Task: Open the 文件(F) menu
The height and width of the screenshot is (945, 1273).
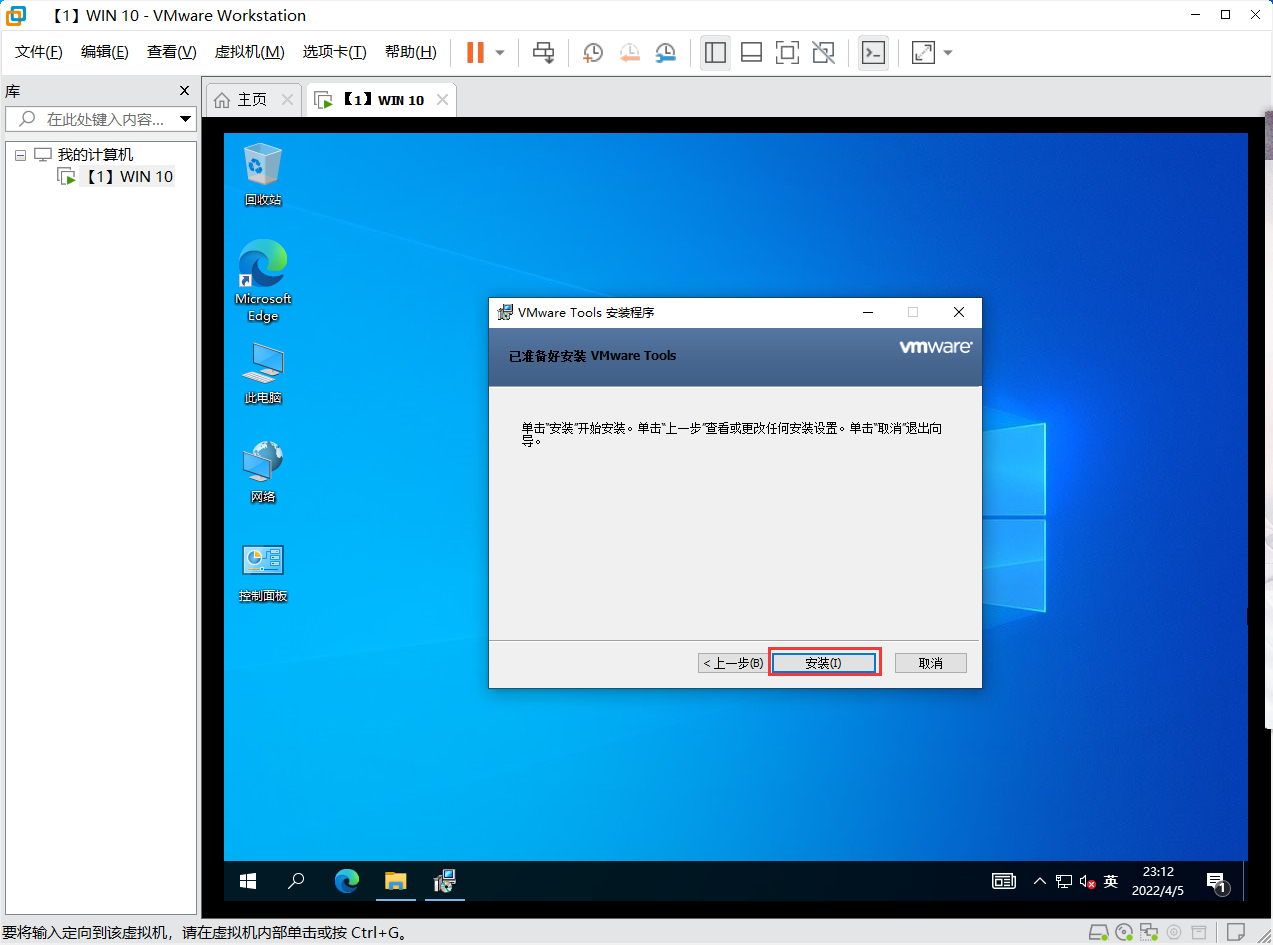Action: pos(39,52)
